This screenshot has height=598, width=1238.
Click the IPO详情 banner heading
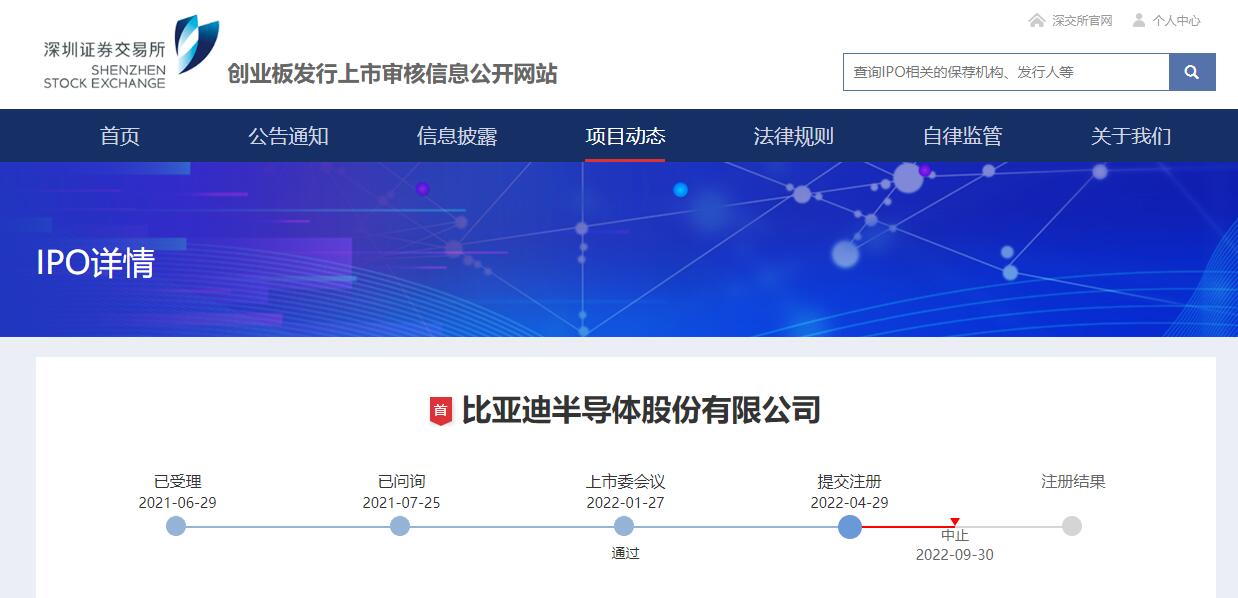point(96,263)
